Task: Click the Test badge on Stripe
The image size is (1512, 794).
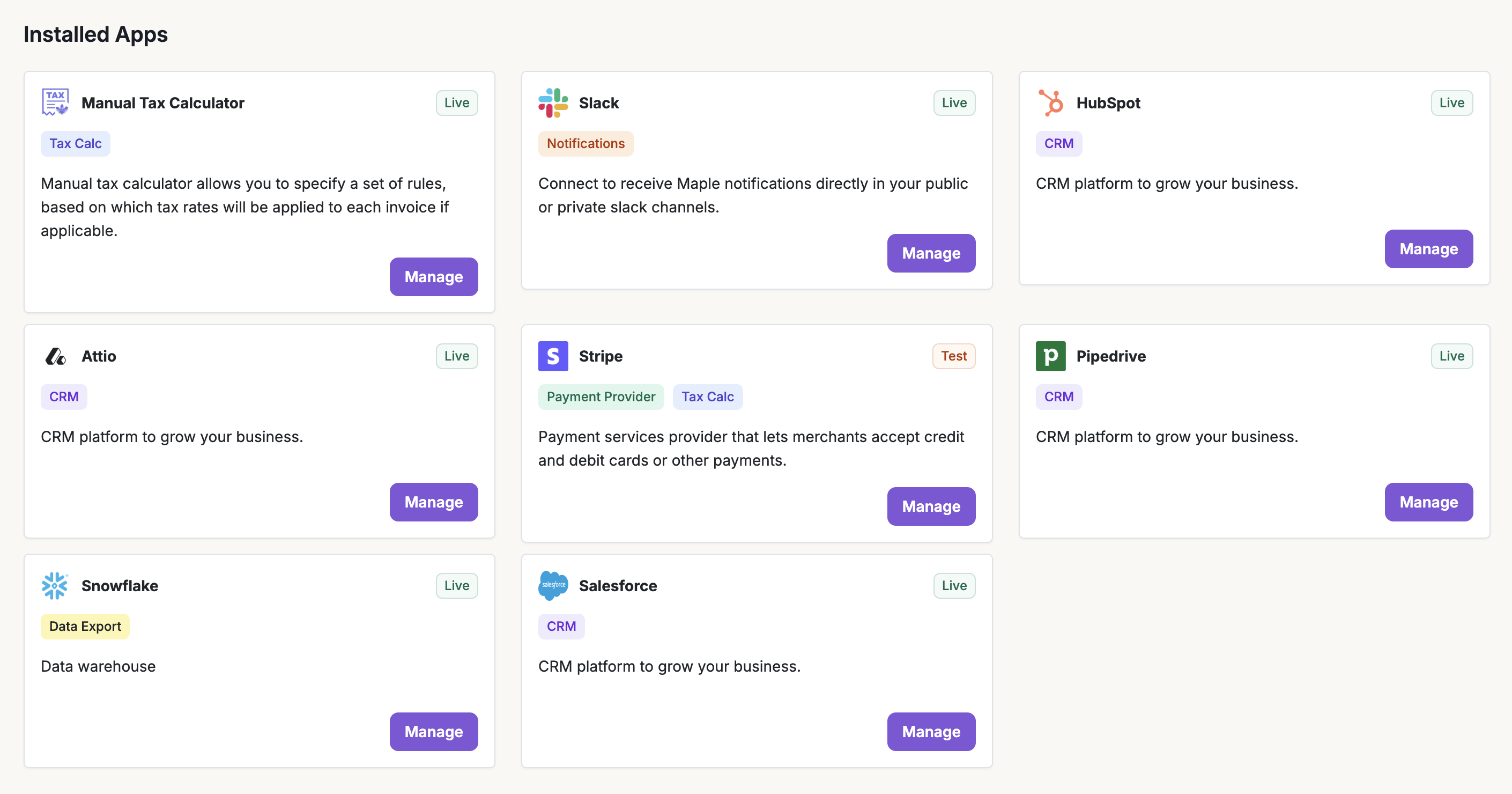Action: coord(953,356)
